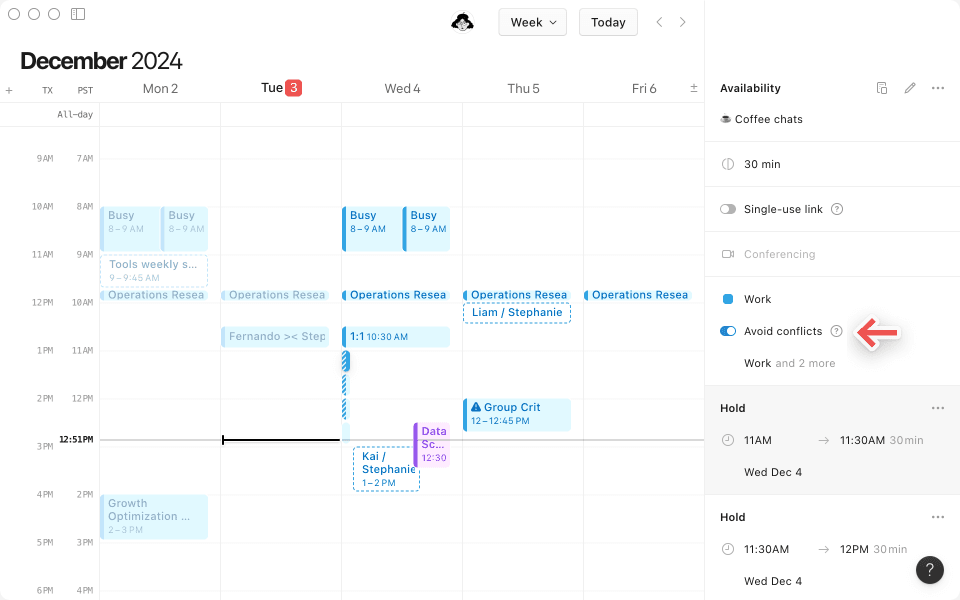The image size is (960, 600).
Task: Click the blue Work calendar color square
Action: pos(728,299)
